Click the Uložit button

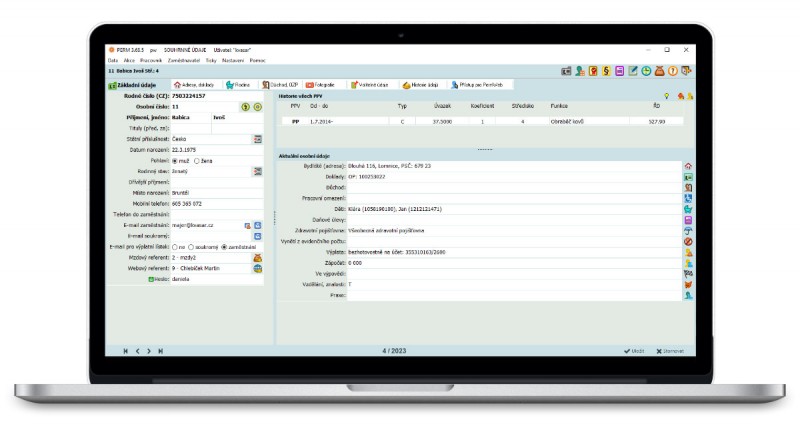coord(633,351)
